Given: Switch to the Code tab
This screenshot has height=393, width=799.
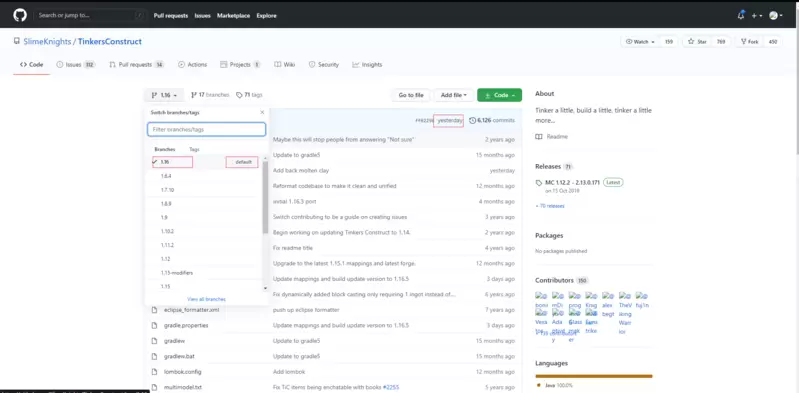Looking at the screenshot, I should coord(32,65).
